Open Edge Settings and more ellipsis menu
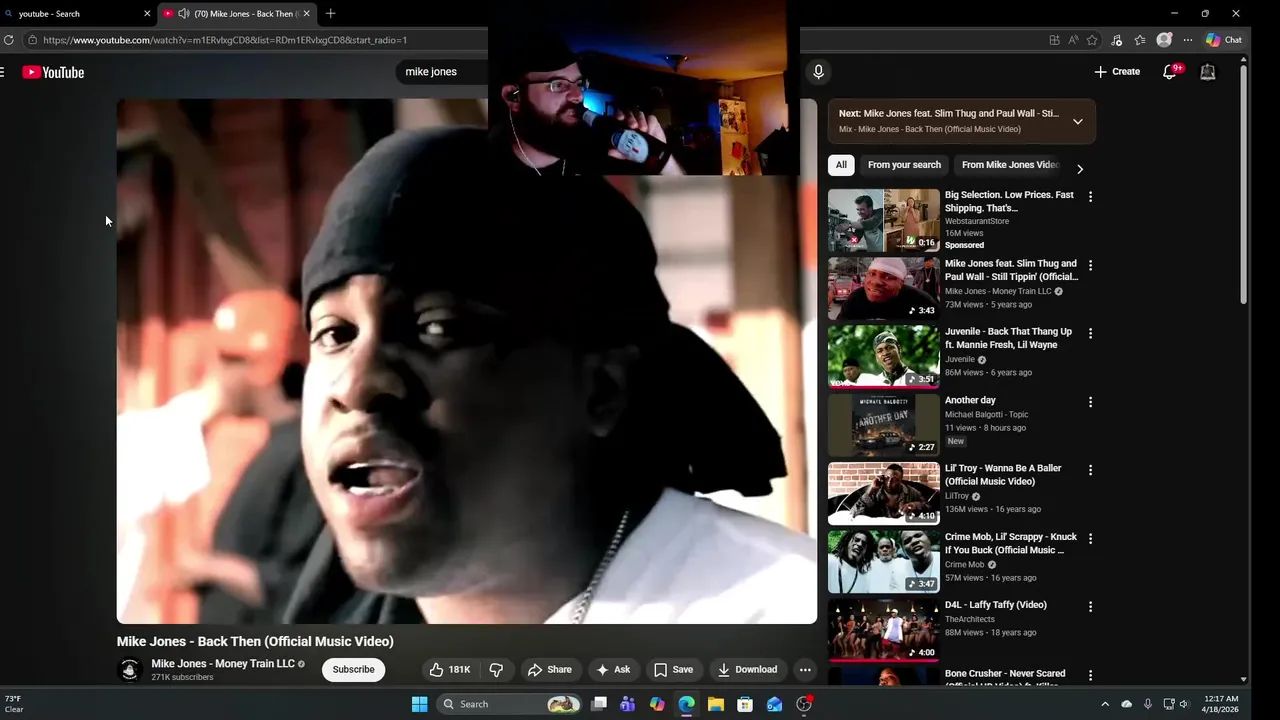 click(1188, 40)
